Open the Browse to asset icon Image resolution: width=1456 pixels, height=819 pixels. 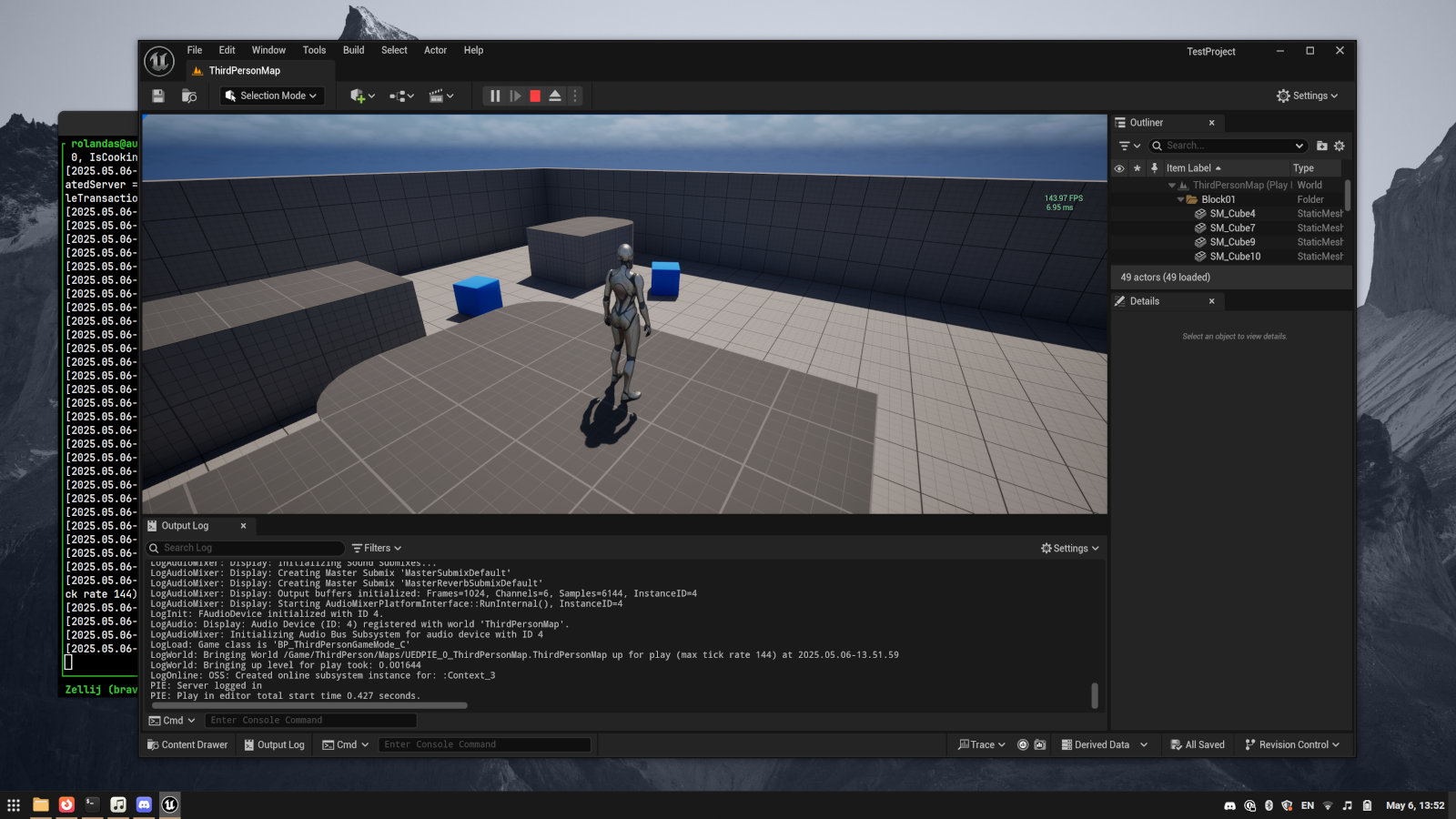[x=189, y=96]
